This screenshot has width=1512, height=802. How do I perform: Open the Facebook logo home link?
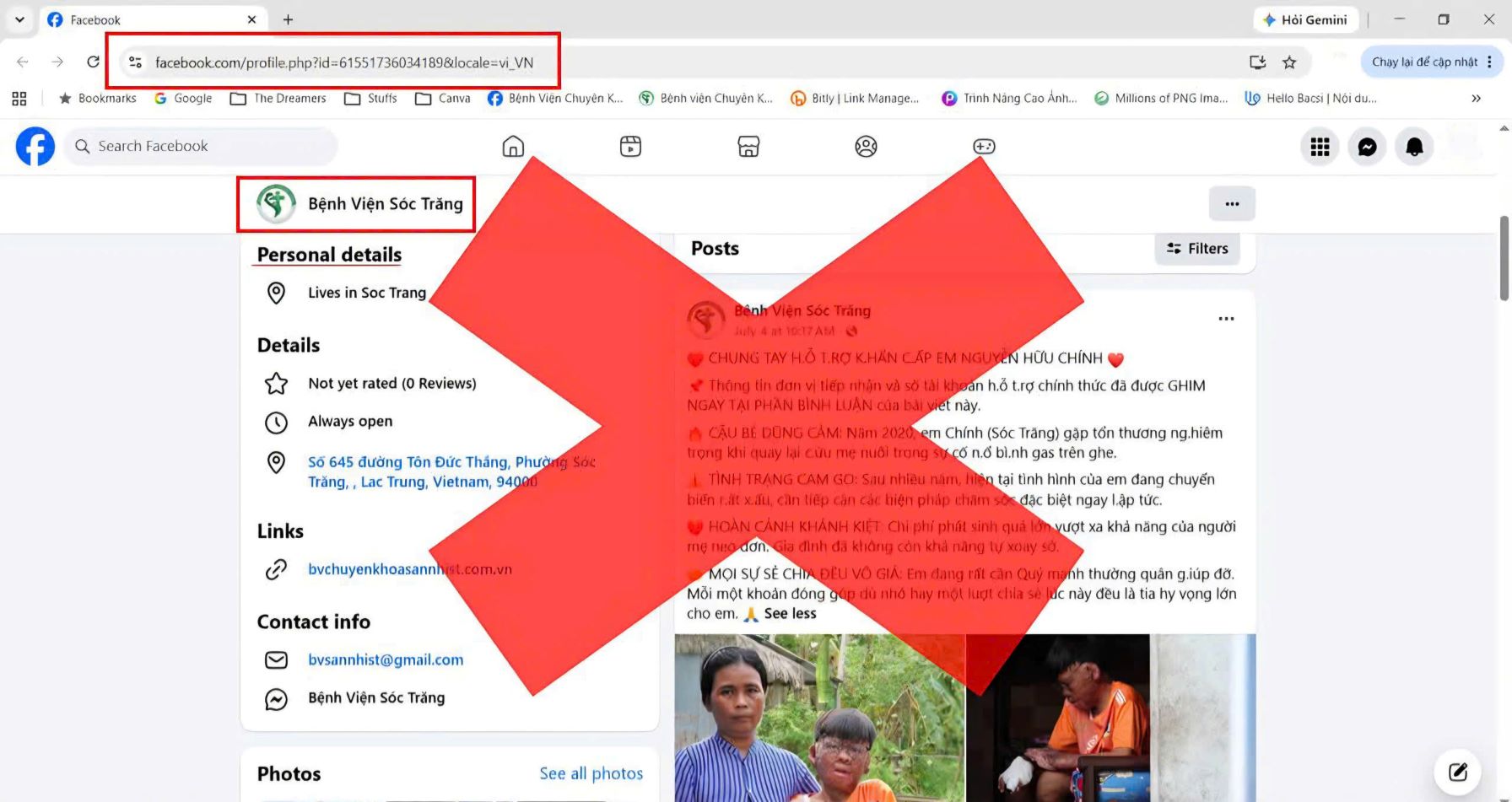pos(35,147)
